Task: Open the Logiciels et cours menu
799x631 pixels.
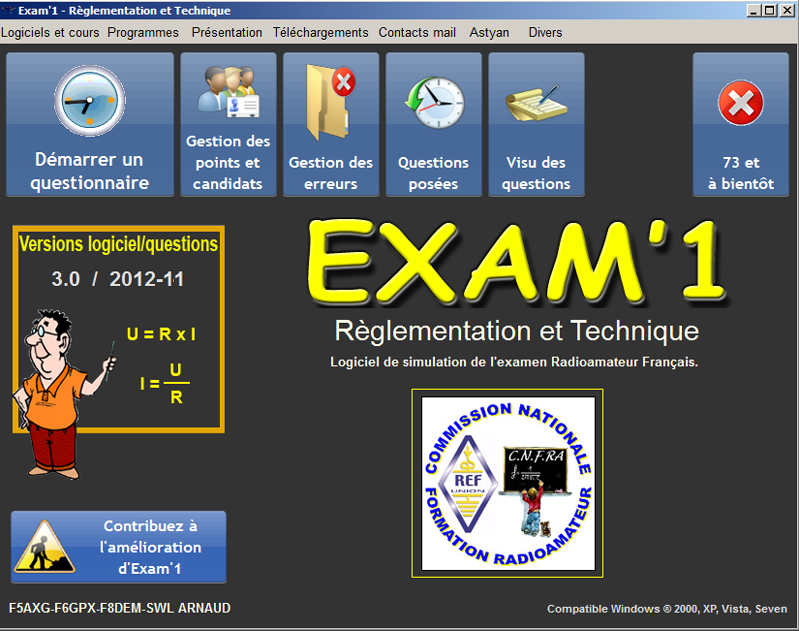Action: (x=50, y=33)
